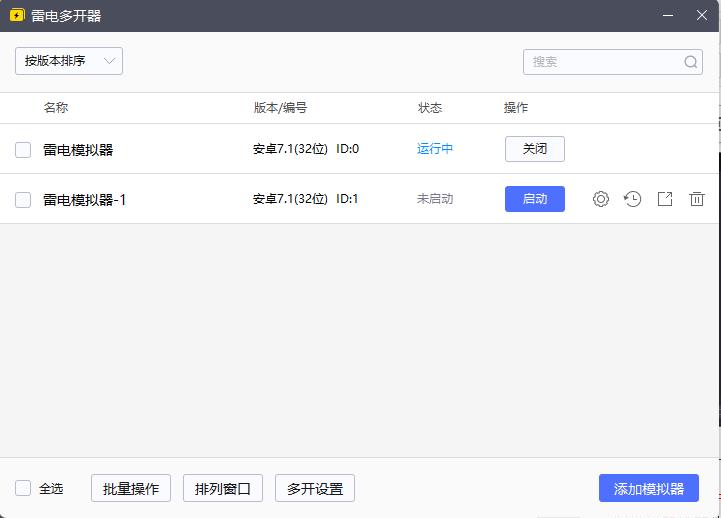Image resolution: width=721 pixels, height=518 pixels.
Task: Click the 添加模拟器 button
Action: [x=649, y=488]
